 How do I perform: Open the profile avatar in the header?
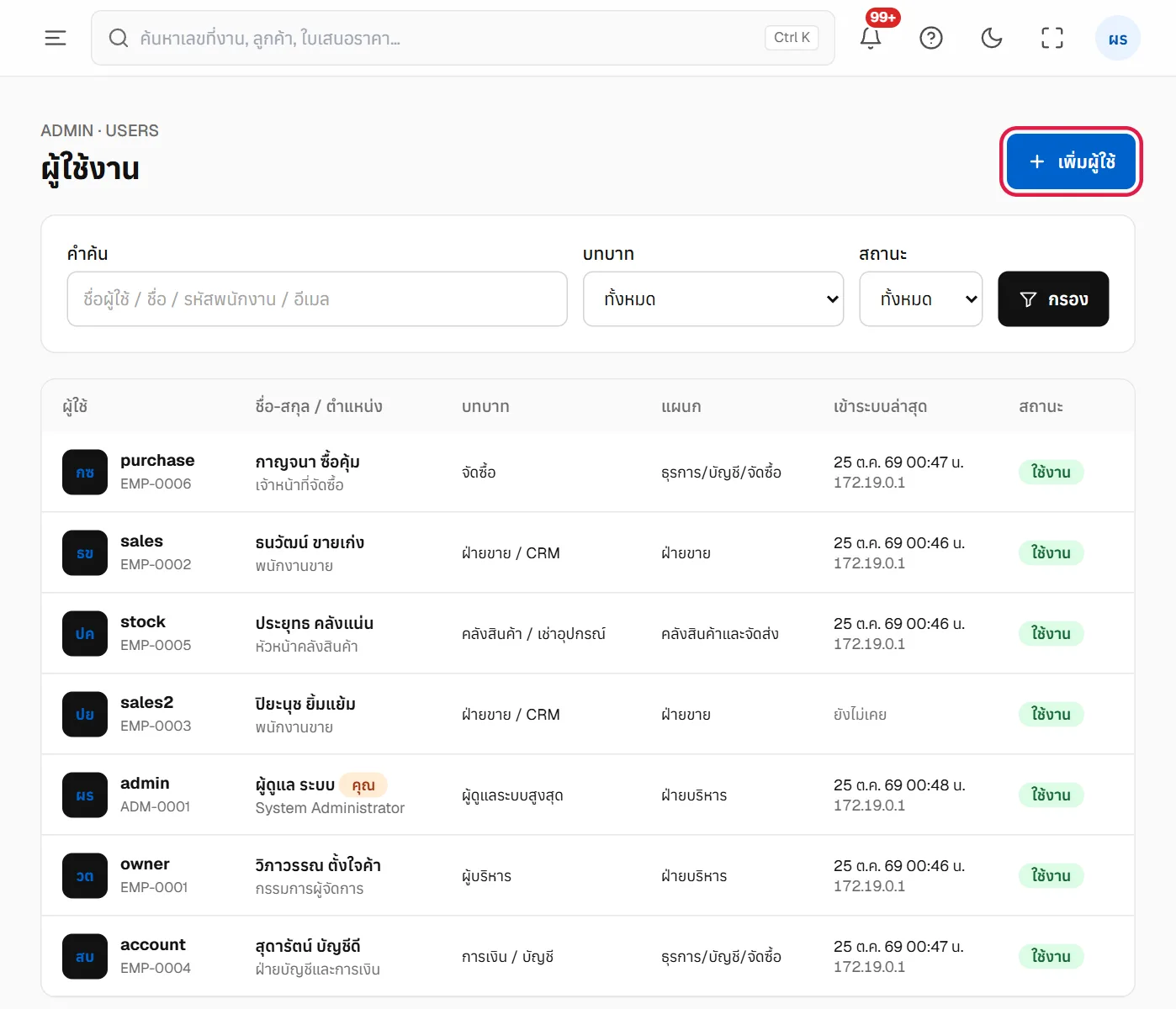(x=1118, y=39)
